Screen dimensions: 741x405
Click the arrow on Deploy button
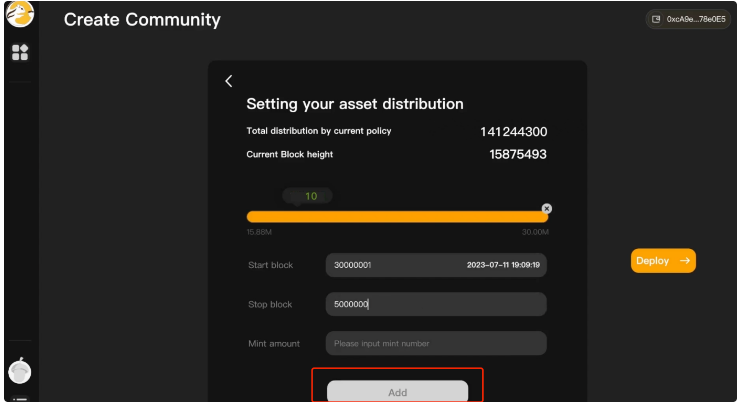(685, 261)
